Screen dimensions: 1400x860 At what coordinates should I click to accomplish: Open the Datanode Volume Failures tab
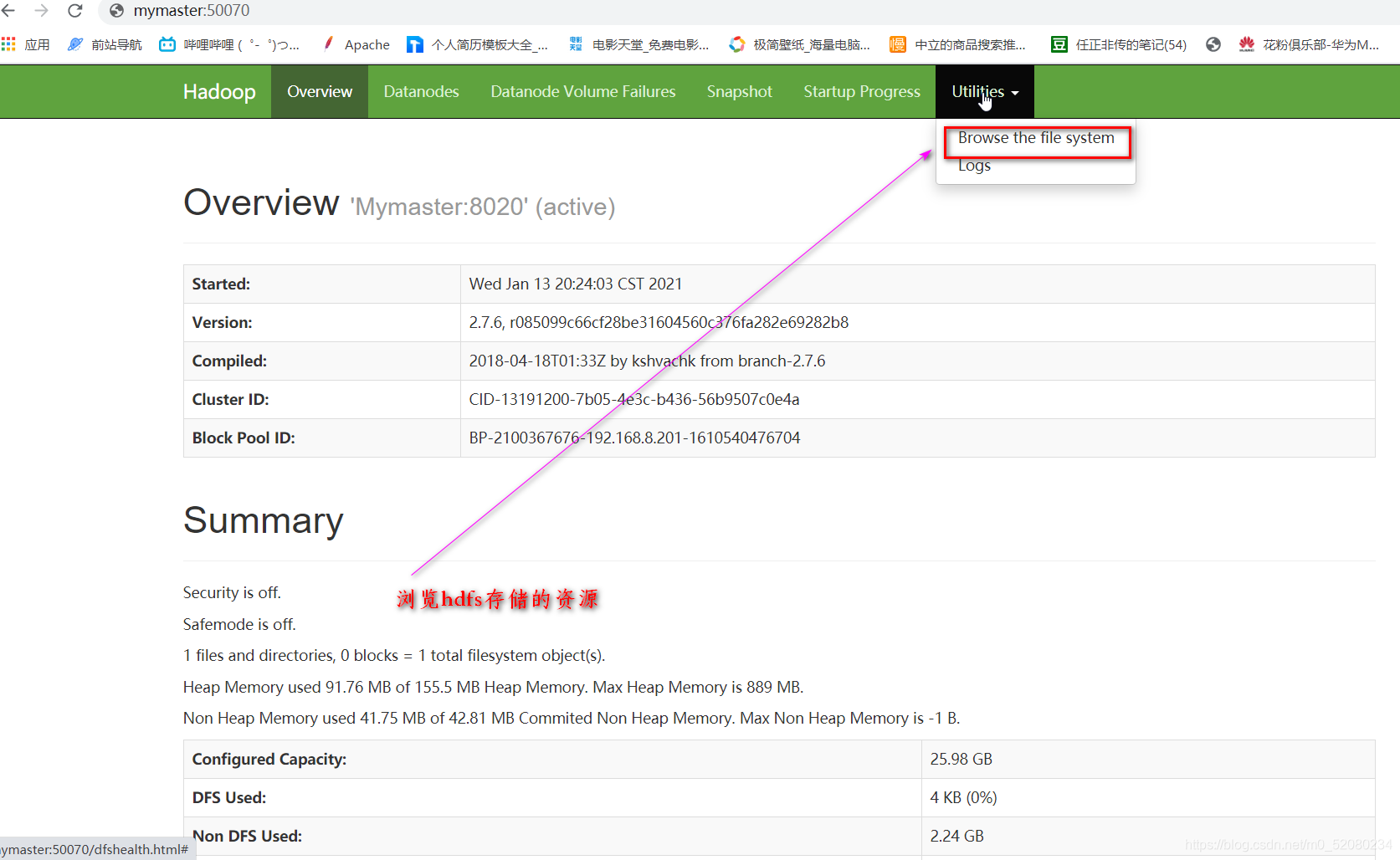click(583, 91)
